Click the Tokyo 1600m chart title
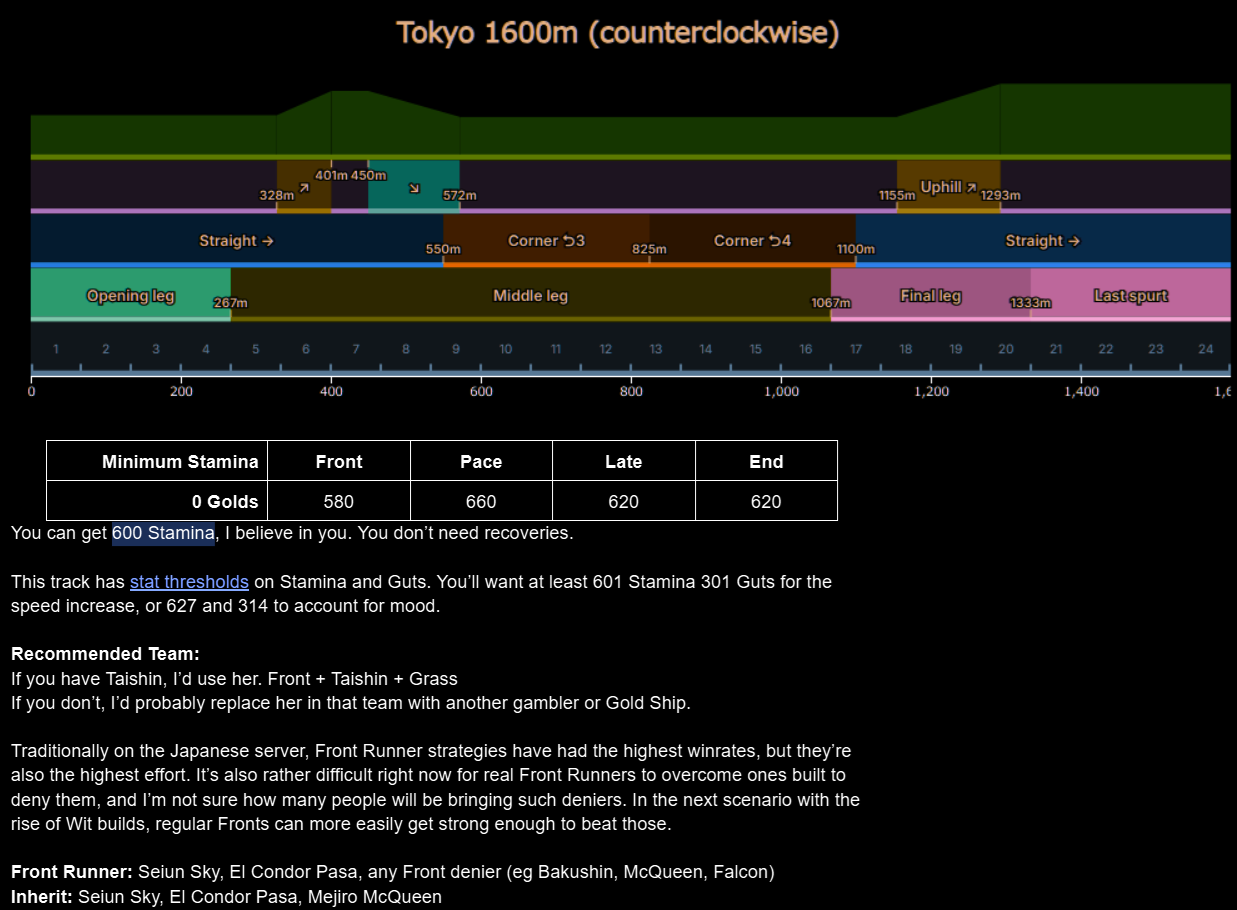1237x910 pixels. 618,32
